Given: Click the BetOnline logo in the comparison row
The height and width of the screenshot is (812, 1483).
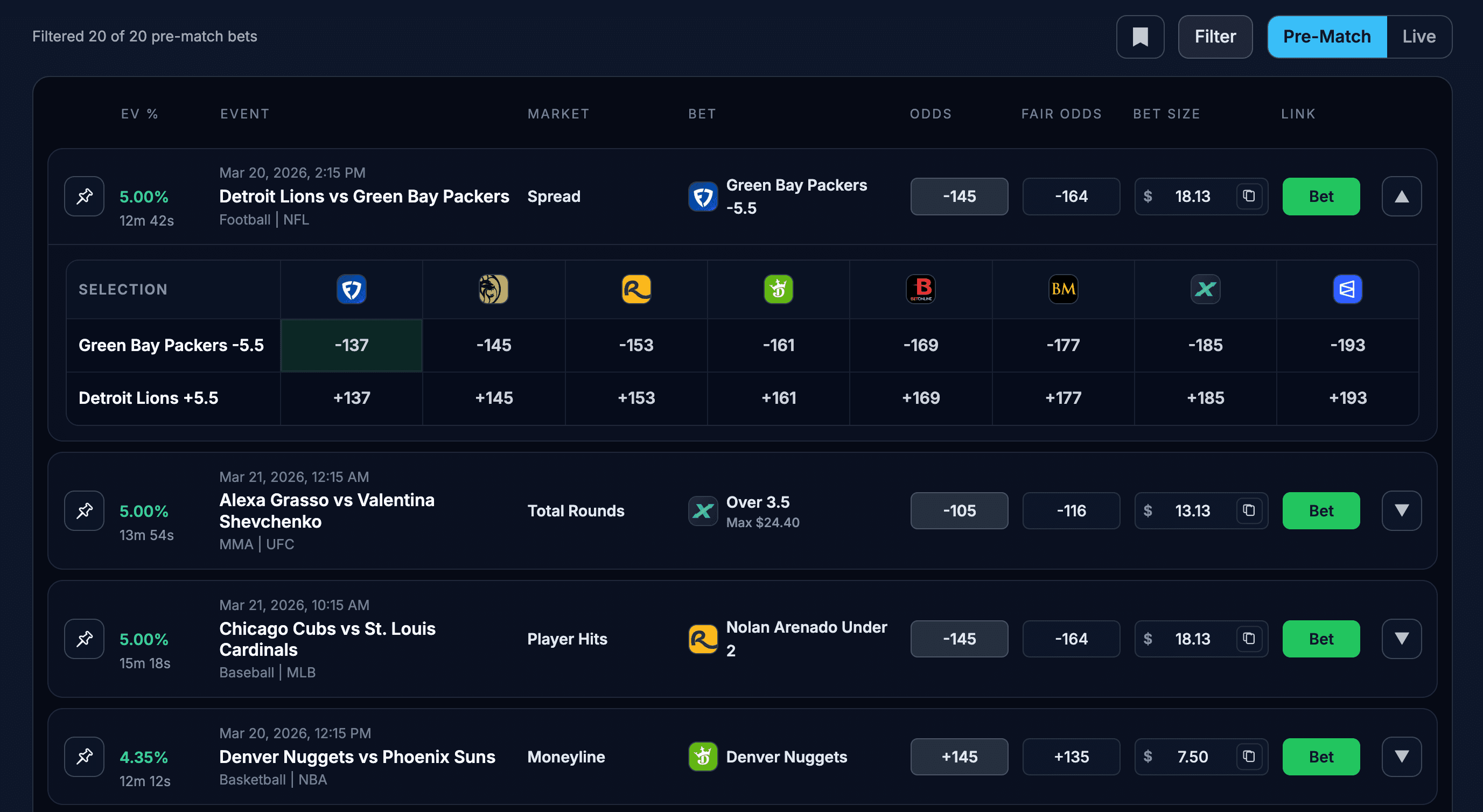Looking at the screenshot, I should pos(920,290).
